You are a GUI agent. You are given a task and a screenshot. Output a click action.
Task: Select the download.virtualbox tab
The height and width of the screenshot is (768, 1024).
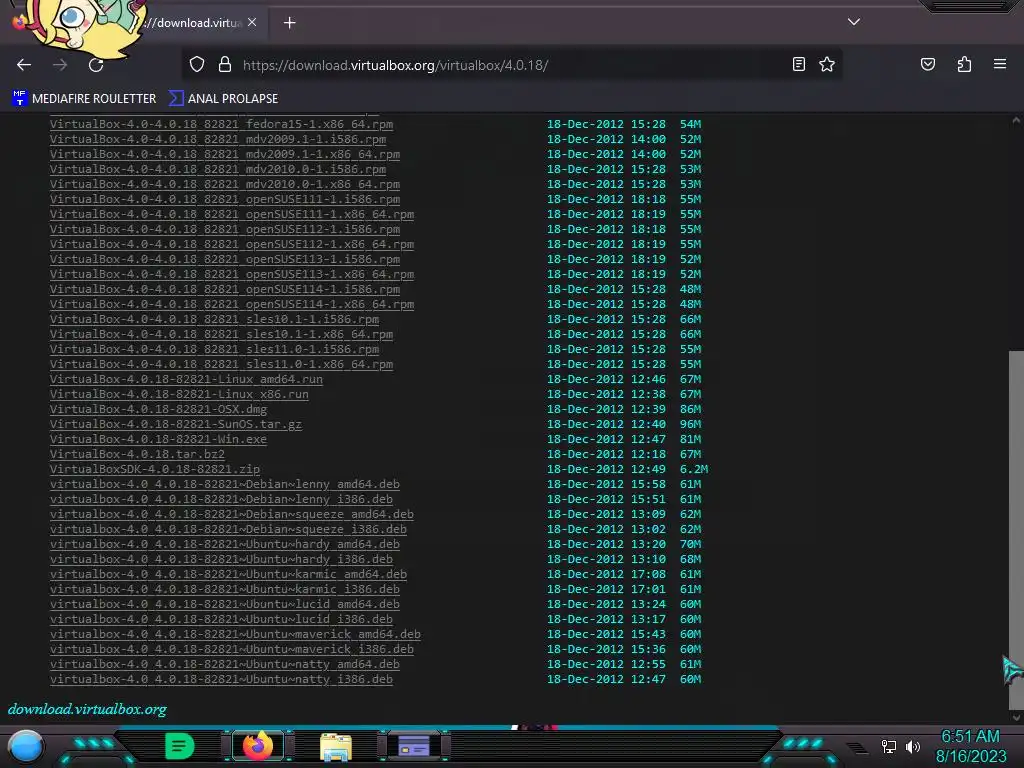coord(193,23)
